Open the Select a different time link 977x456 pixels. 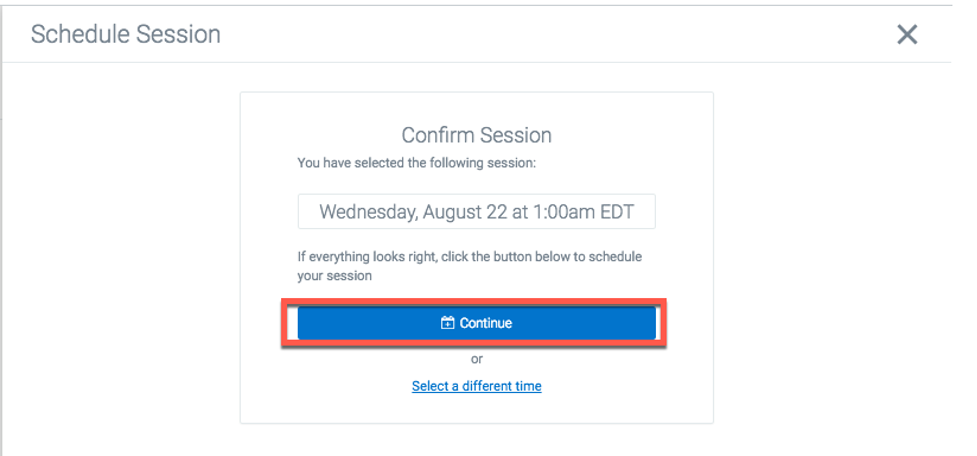[x=477, y=386]
